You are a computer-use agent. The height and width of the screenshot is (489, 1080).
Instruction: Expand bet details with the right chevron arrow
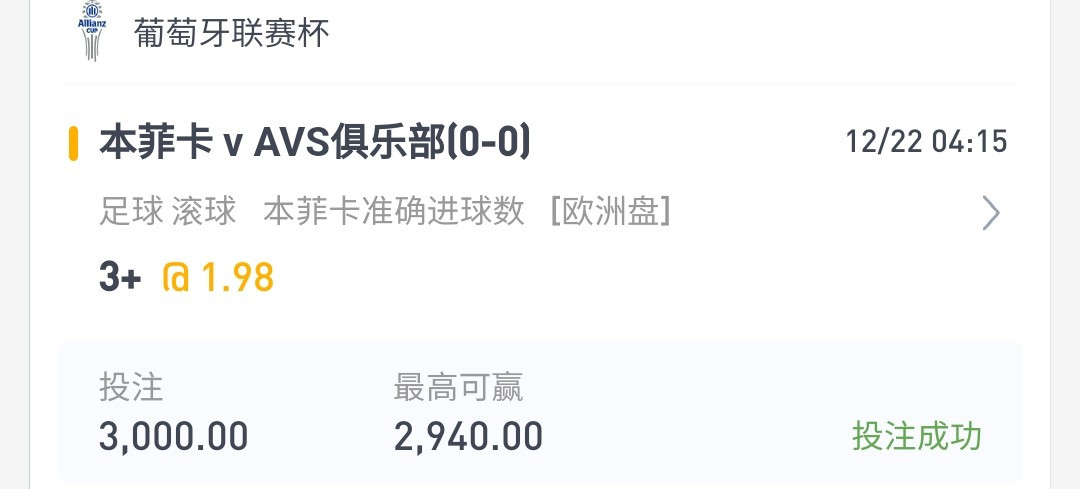coord(990,213)
